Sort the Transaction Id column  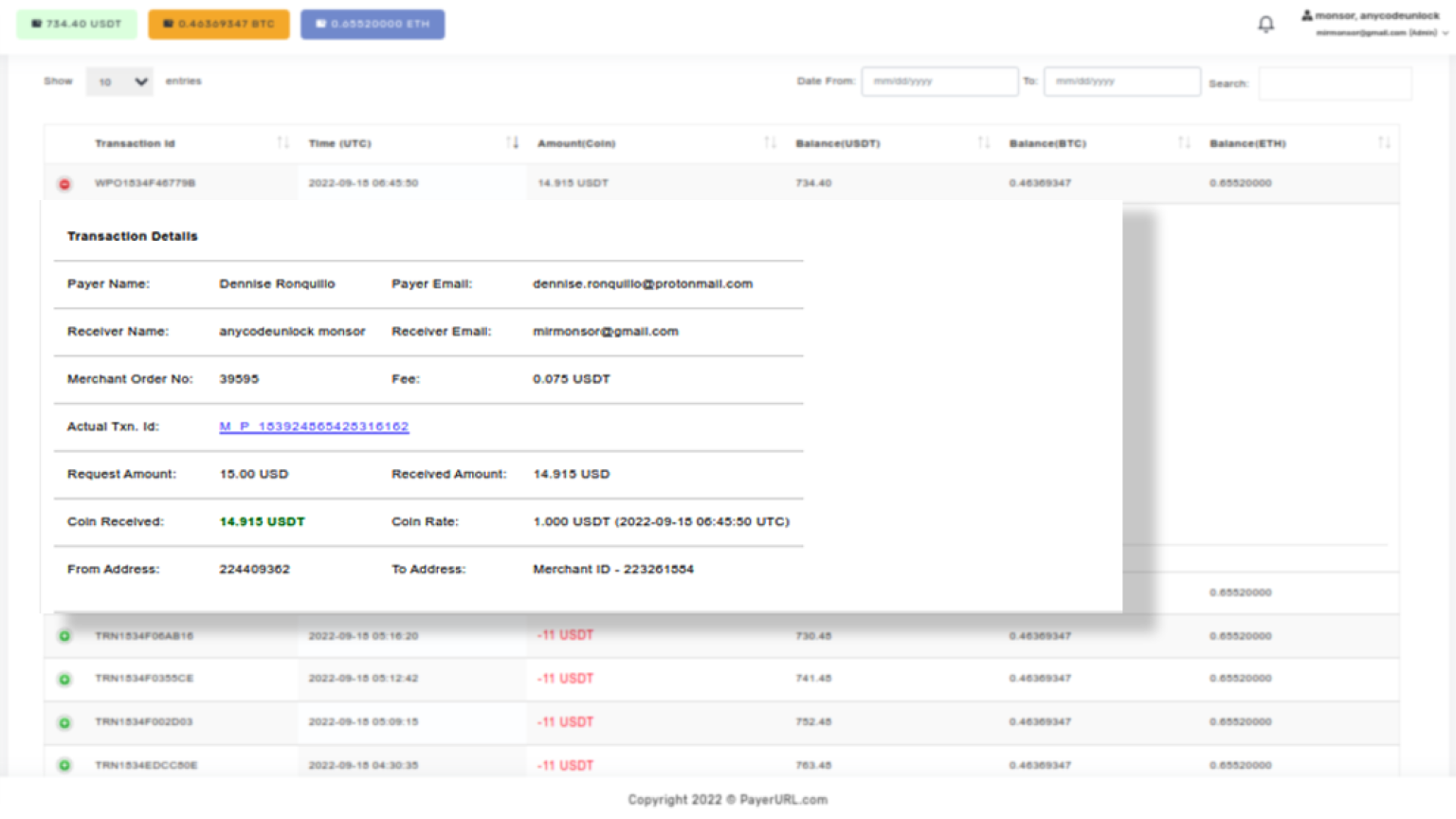coord(282,142)
